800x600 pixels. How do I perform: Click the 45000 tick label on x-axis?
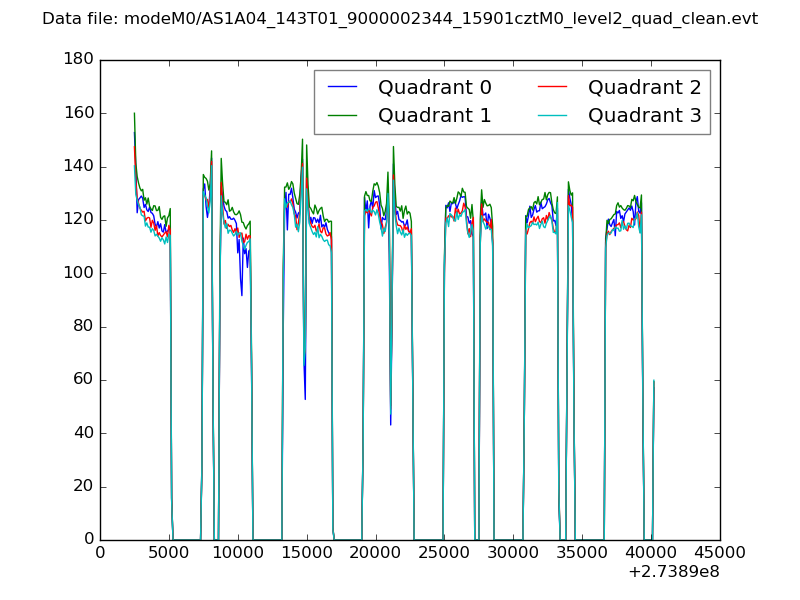click(719, 552)
